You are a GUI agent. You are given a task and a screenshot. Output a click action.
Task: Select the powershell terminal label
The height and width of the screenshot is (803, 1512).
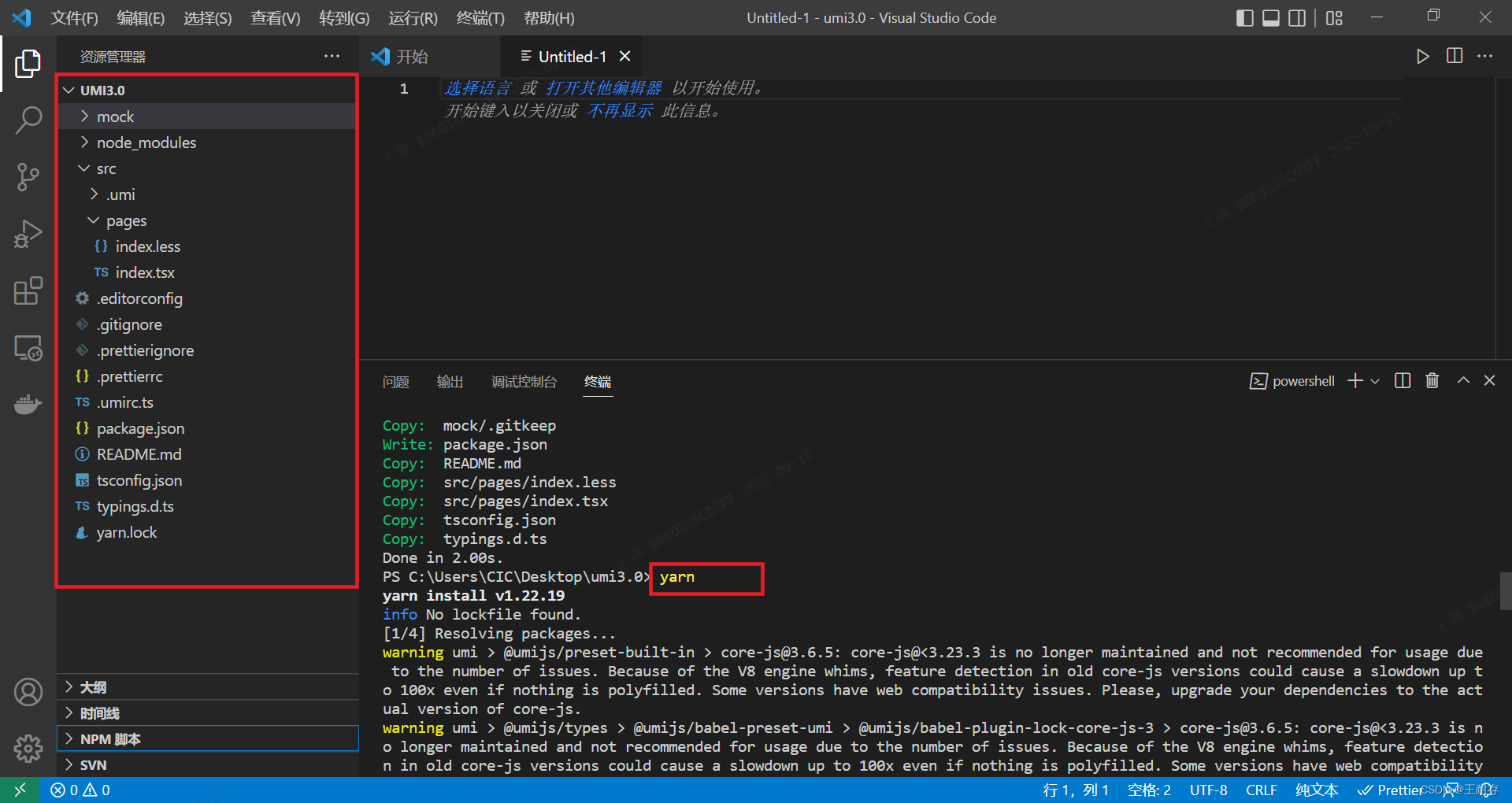[x=1292, y=381]
